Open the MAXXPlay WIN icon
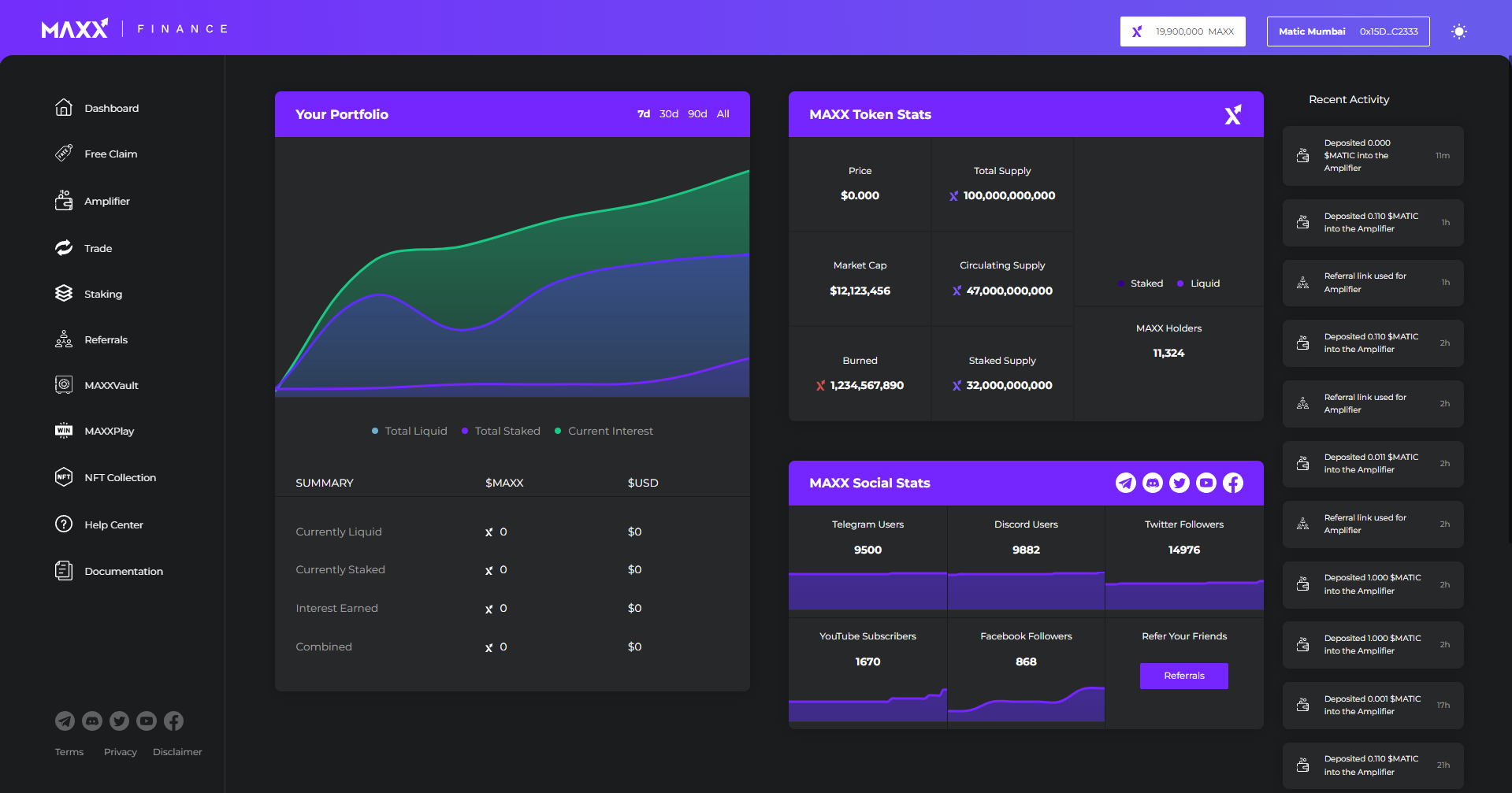The height and width of the screenshot is (793, 1512). pos(64,430)
